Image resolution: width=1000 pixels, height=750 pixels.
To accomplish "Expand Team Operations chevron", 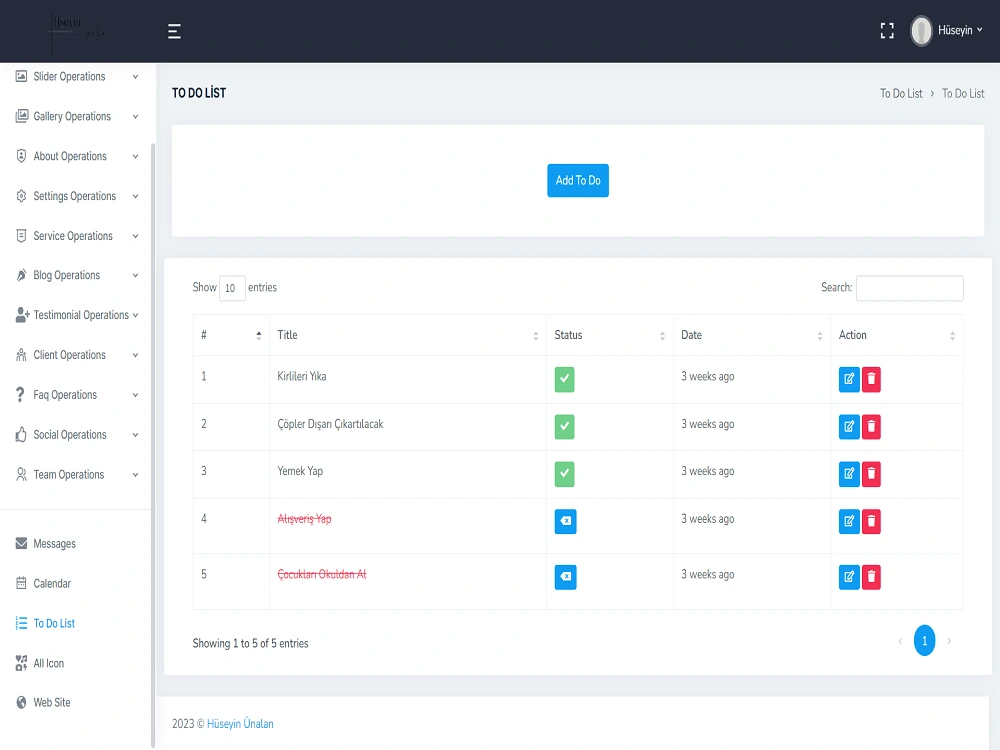I will [135, 474].
